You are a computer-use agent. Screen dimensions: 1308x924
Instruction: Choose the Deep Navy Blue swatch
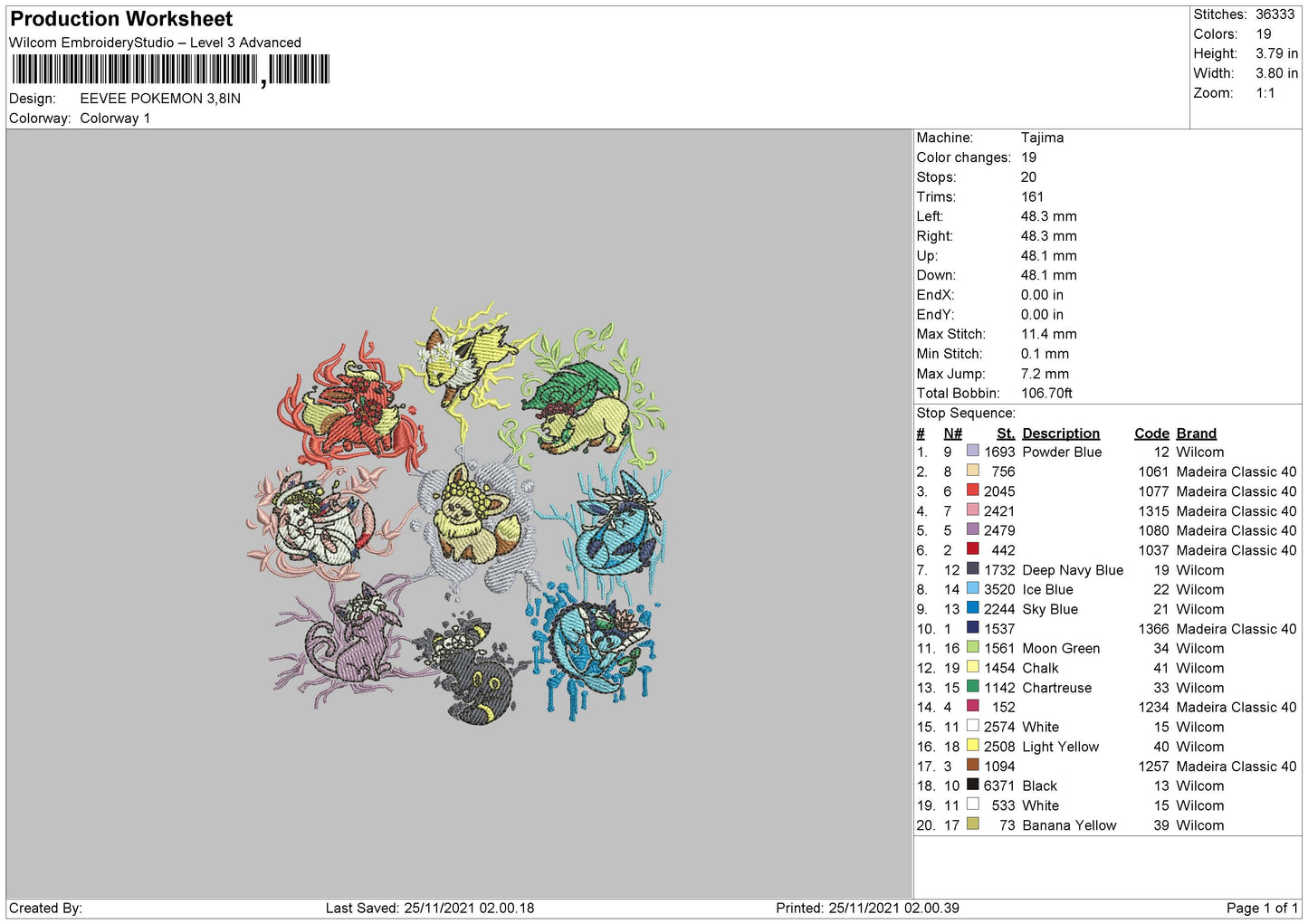[972, 568]
